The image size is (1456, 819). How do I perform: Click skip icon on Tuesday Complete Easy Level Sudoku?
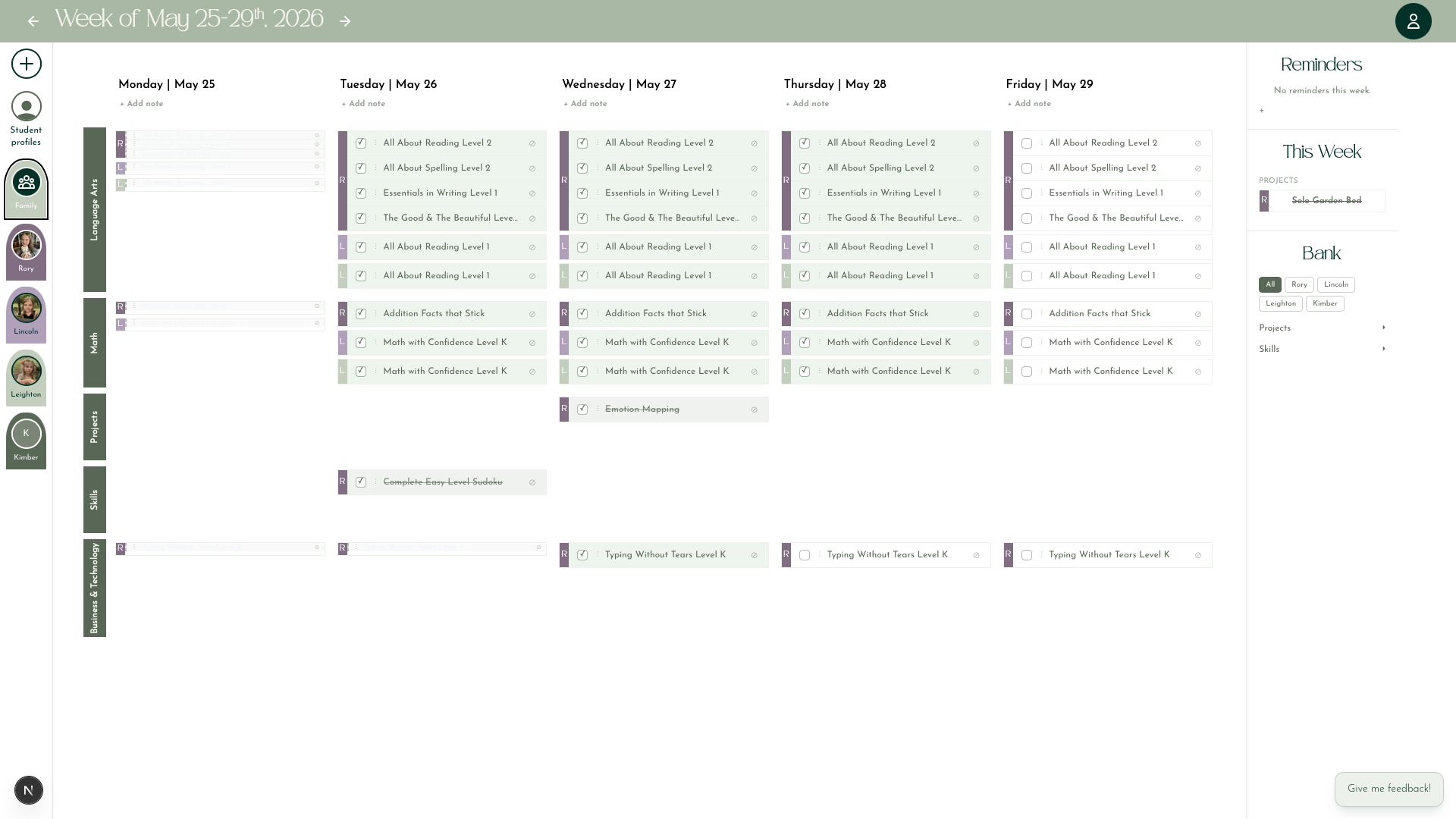point(532,482)
